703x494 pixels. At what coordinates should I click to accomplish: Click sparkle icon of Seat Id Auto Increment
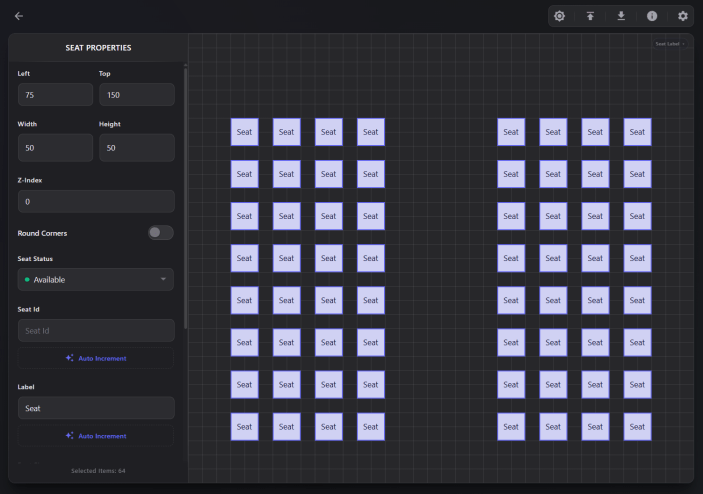pos(70,358)
